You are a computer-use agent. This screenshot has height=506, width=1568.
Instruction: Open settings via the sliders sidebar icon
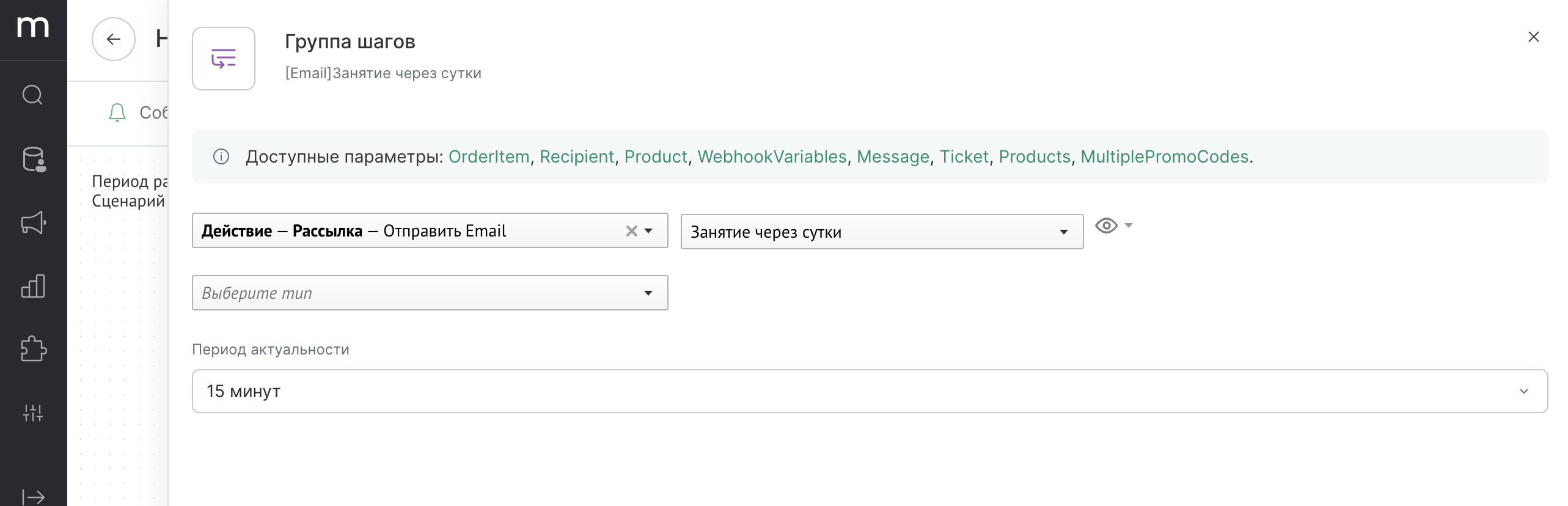(x=33, y=413)
